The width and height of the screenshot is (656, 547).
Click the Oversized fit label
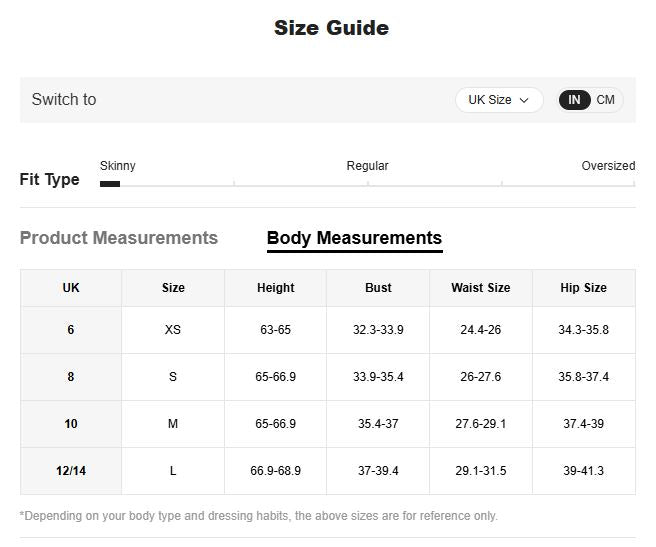coord(608,166)
